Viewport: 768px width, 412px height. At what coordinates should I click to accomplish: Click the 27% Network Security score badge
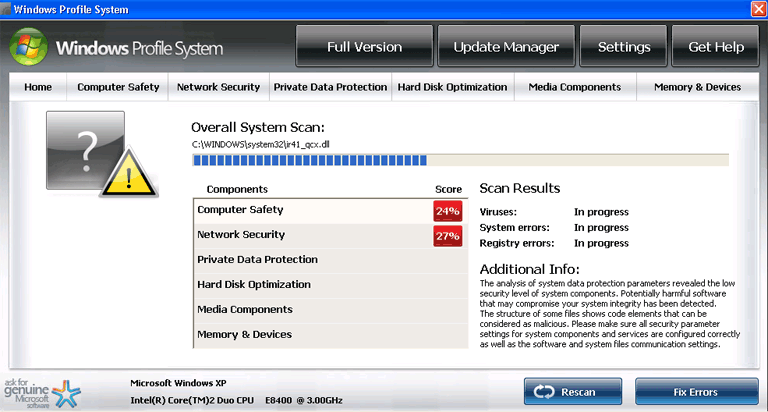click(x=447, y=236)
